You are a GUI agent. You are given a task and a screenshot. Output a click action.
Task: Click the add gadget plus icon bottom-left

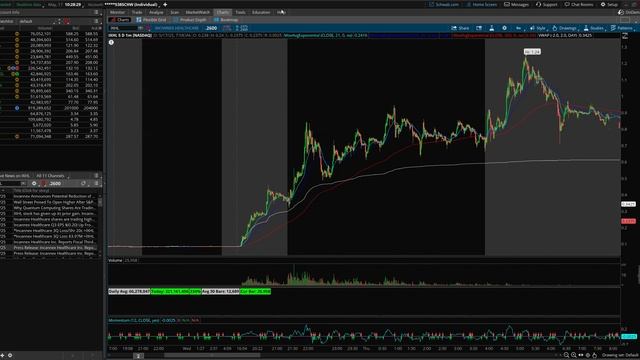(x=2, y=356)
